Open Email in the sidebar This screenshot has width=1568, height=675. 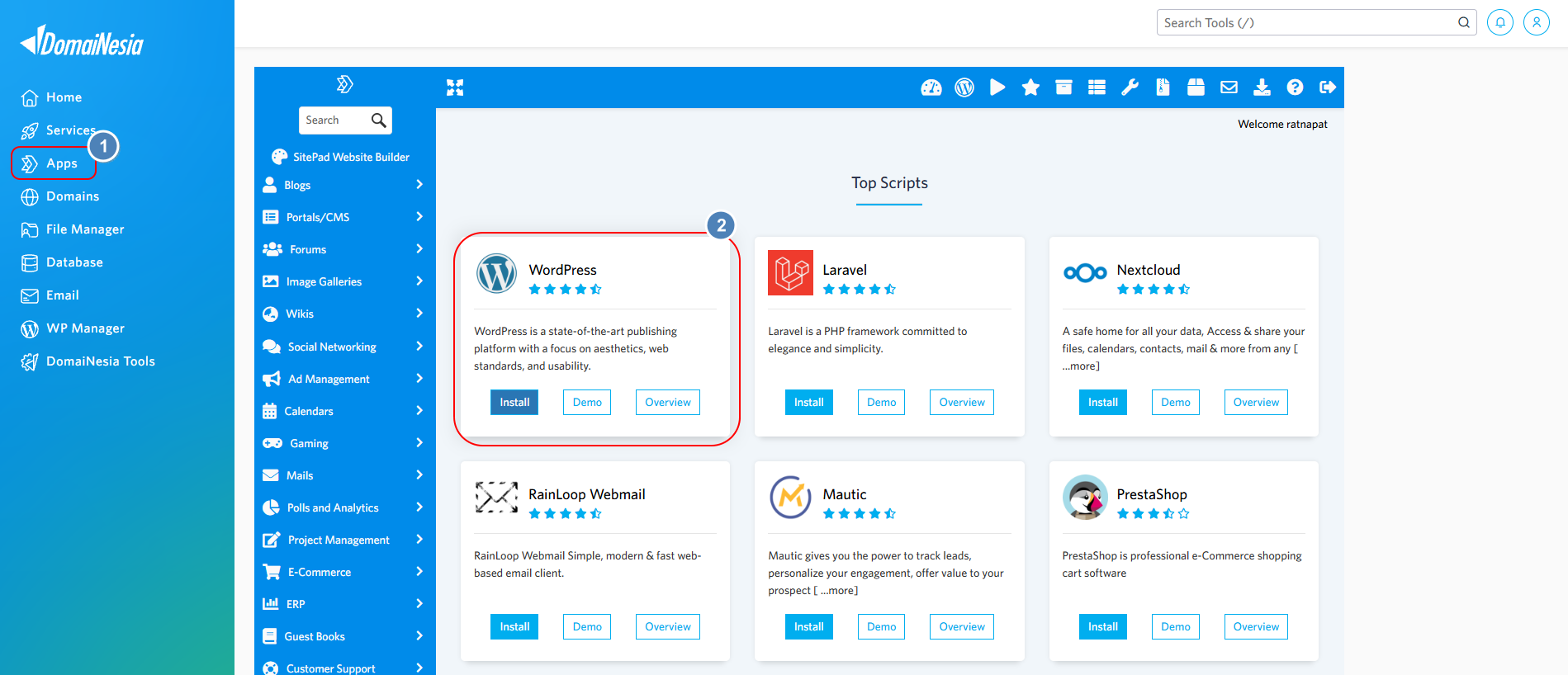[x=50, y=295]
